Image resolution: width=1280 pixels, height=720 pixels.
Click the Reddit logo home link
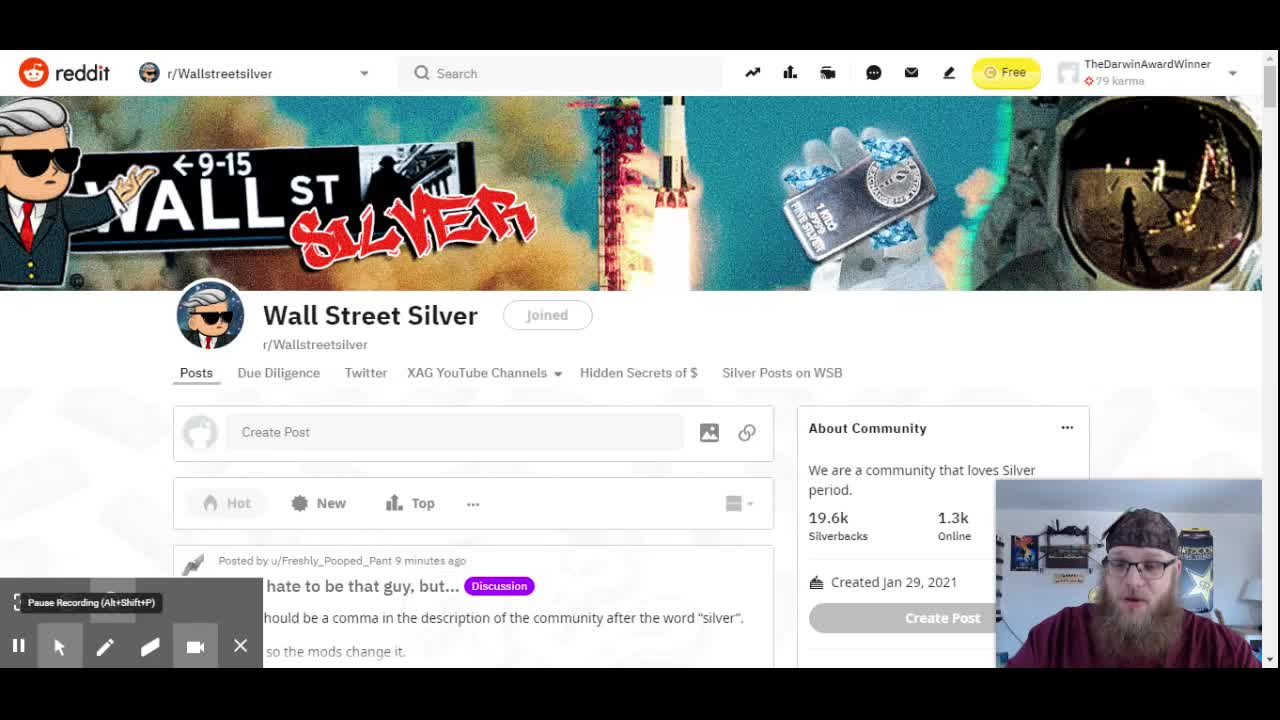(x=64, y=73)
